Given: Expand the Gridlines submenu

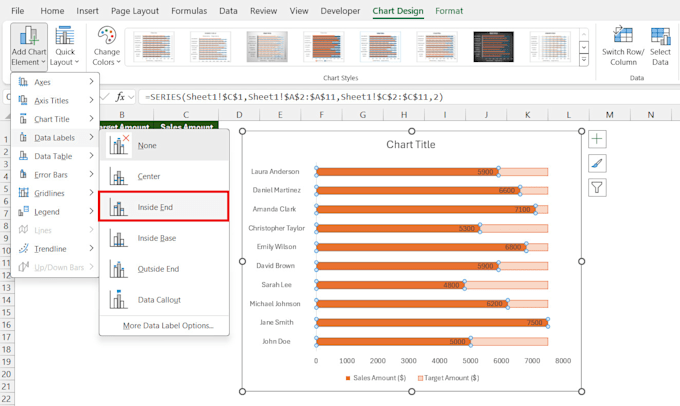Looking at the screenshot, I should click(50, 193).
